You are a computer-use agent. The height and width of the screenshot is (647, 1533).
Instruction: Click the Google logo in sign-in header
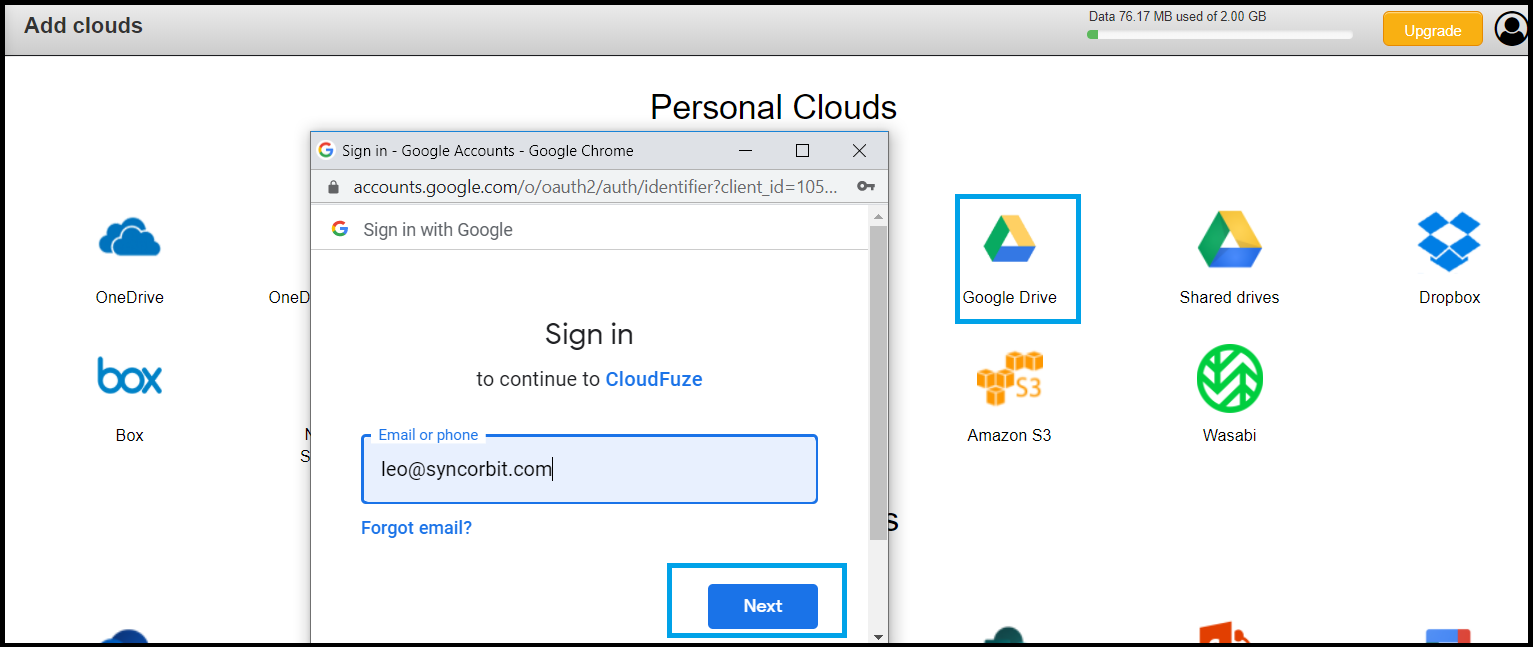pos(340,229)
